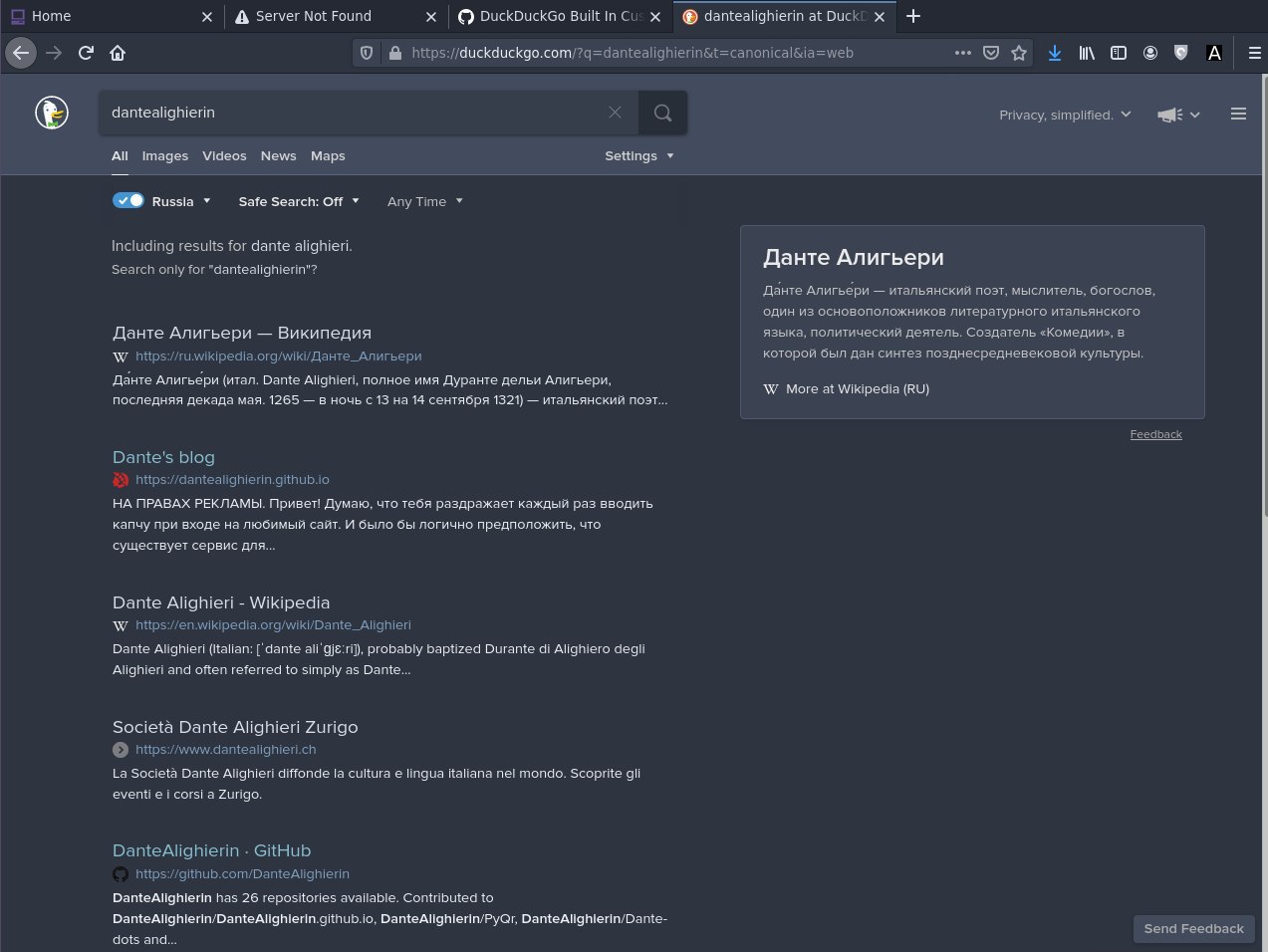The height and width of the screenshot is (952, 1268).
Task: Clear the search box with the X icon
Action: pyautogui.click(x=615, y=113)
